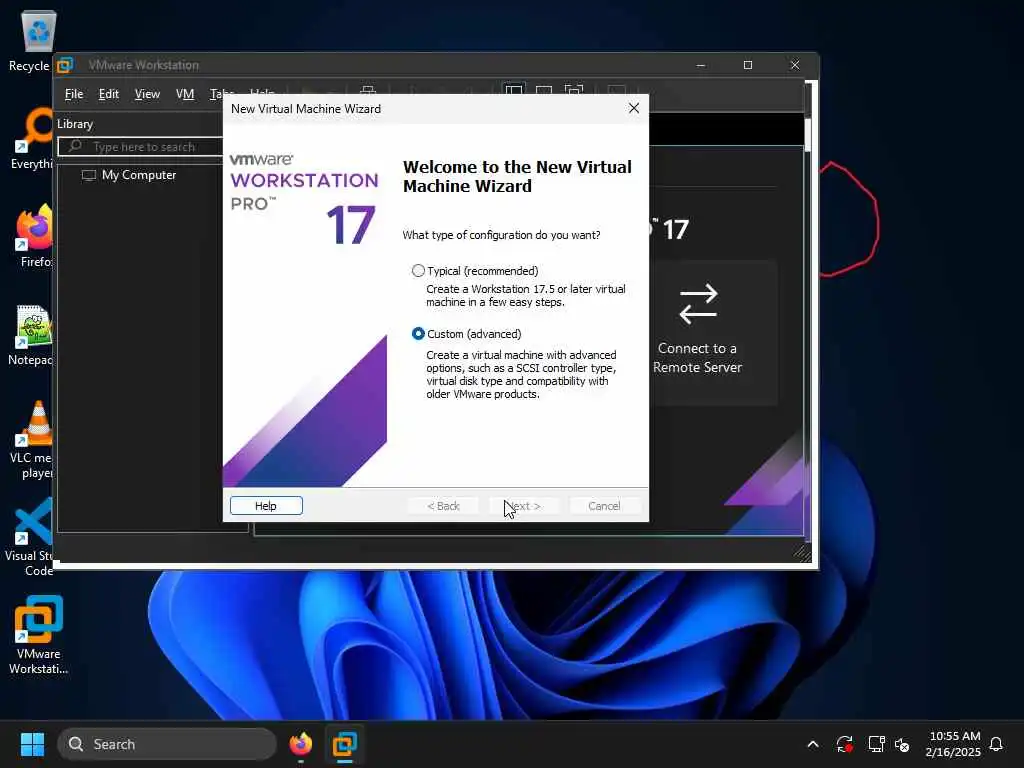Expand the system tray hidden icons chevron
1024x768 pixels.
pos(812,744)
